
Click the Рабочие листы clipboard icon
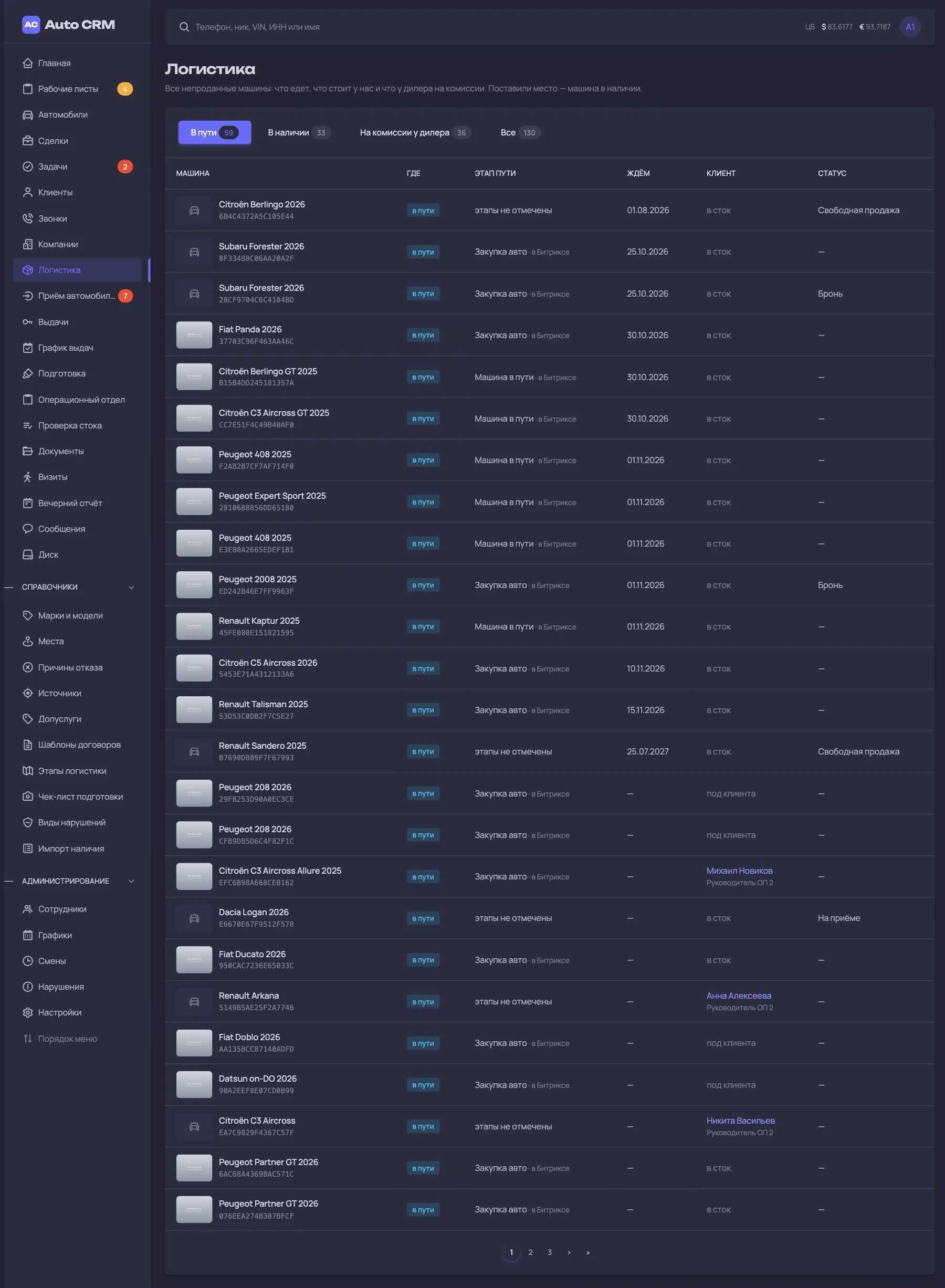tap(27, 89)
